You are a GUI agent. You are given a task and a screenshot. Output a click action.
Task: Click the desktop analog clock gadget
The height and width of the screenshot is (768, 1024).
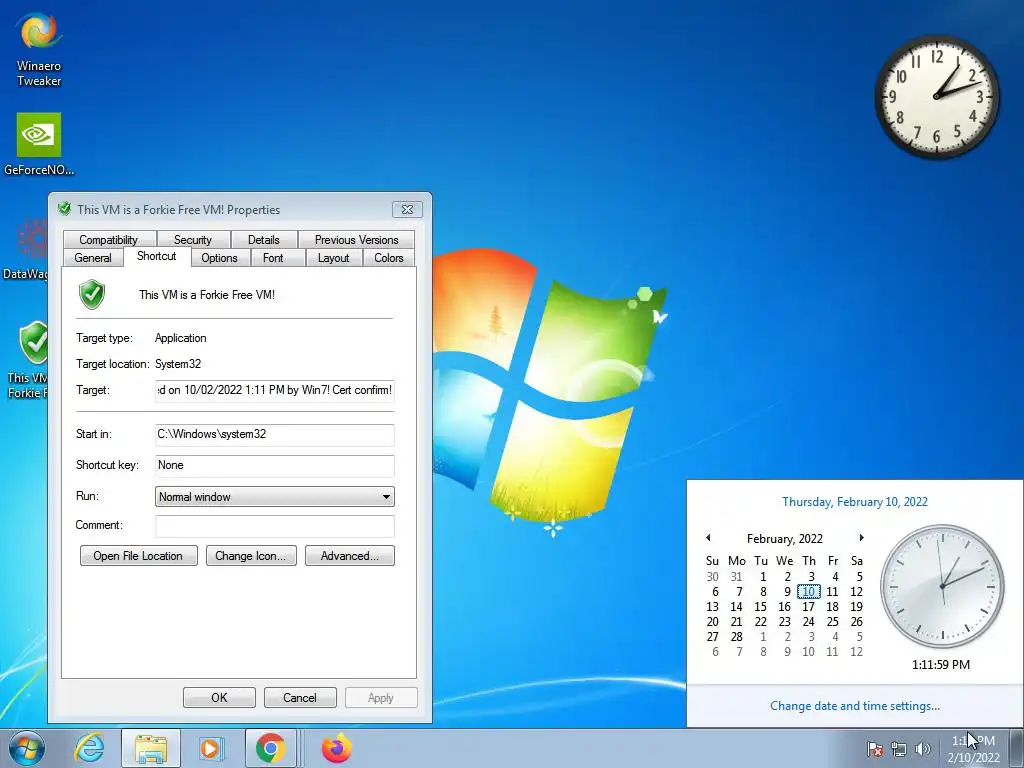936,97
